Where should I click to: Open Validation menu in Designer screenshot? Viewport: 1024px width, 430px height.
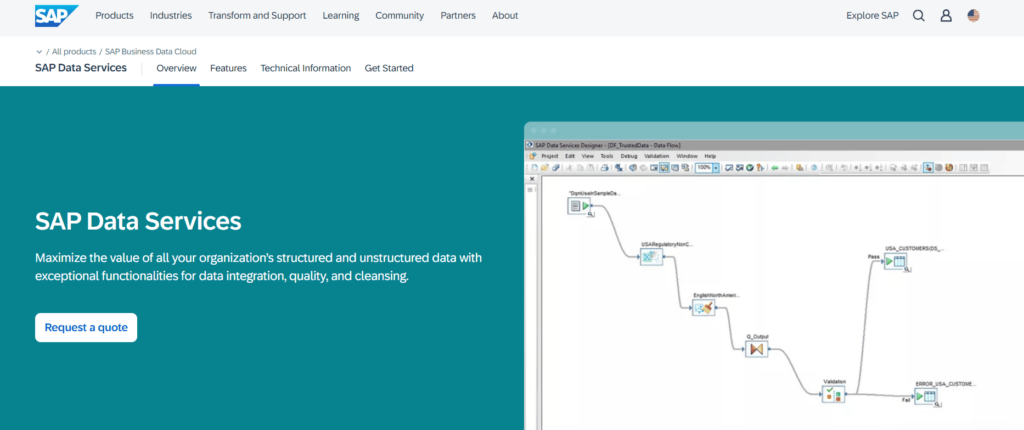point(656,156)
